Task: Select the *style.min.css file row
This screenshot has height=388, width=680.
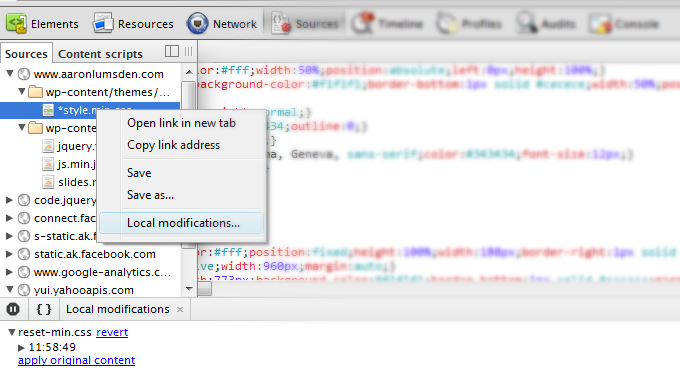Action: [x=90, y=110]
